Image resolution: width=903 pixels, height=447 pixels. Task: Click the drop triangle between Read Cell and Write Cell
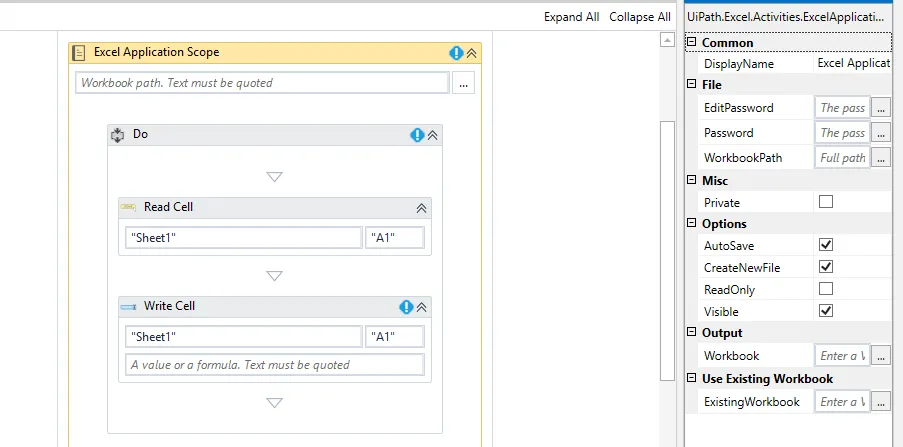click(x=275, y=276)
